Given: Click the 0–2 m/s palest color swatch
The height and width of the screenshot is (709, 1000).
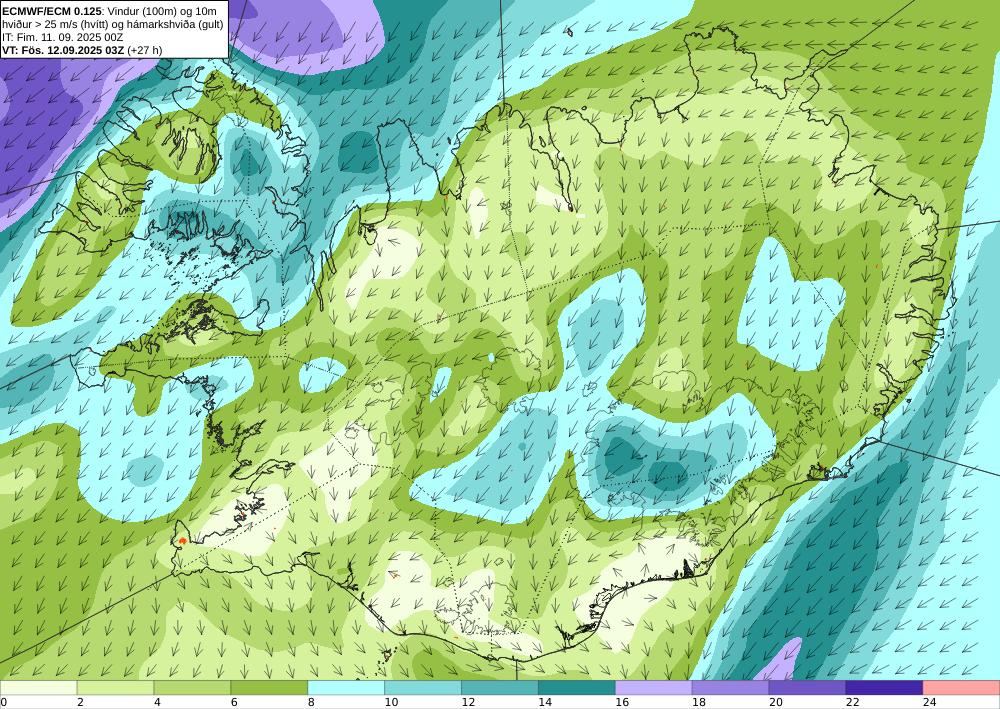Looking at the screenshot, I should 38,688.
